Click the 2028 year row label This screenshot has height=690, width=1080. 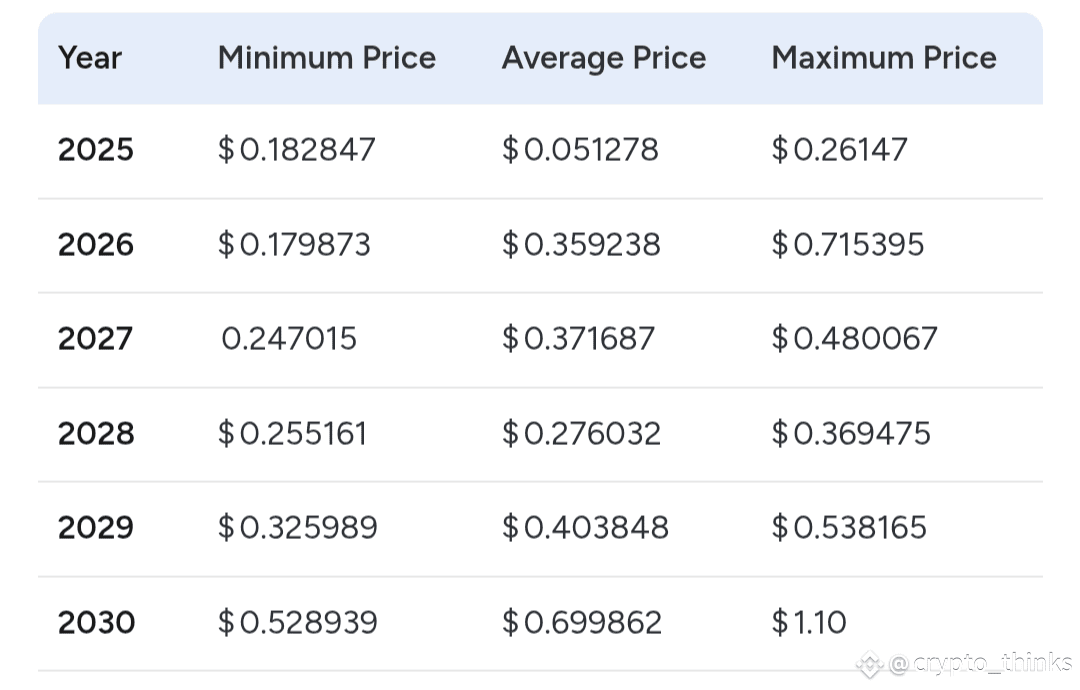96,433
